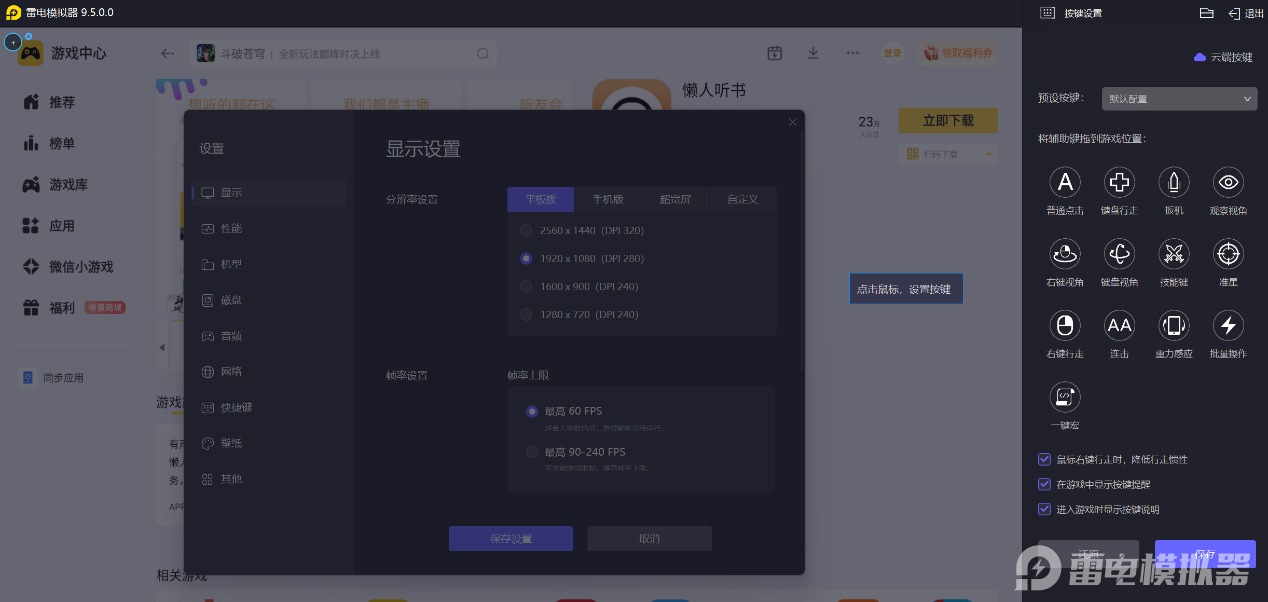Viewport: 1268px width, 602px height.
Task: Pick the 键盘行走 D-pad key icon
Action: pyautogui.click(x=1119, y=182)
